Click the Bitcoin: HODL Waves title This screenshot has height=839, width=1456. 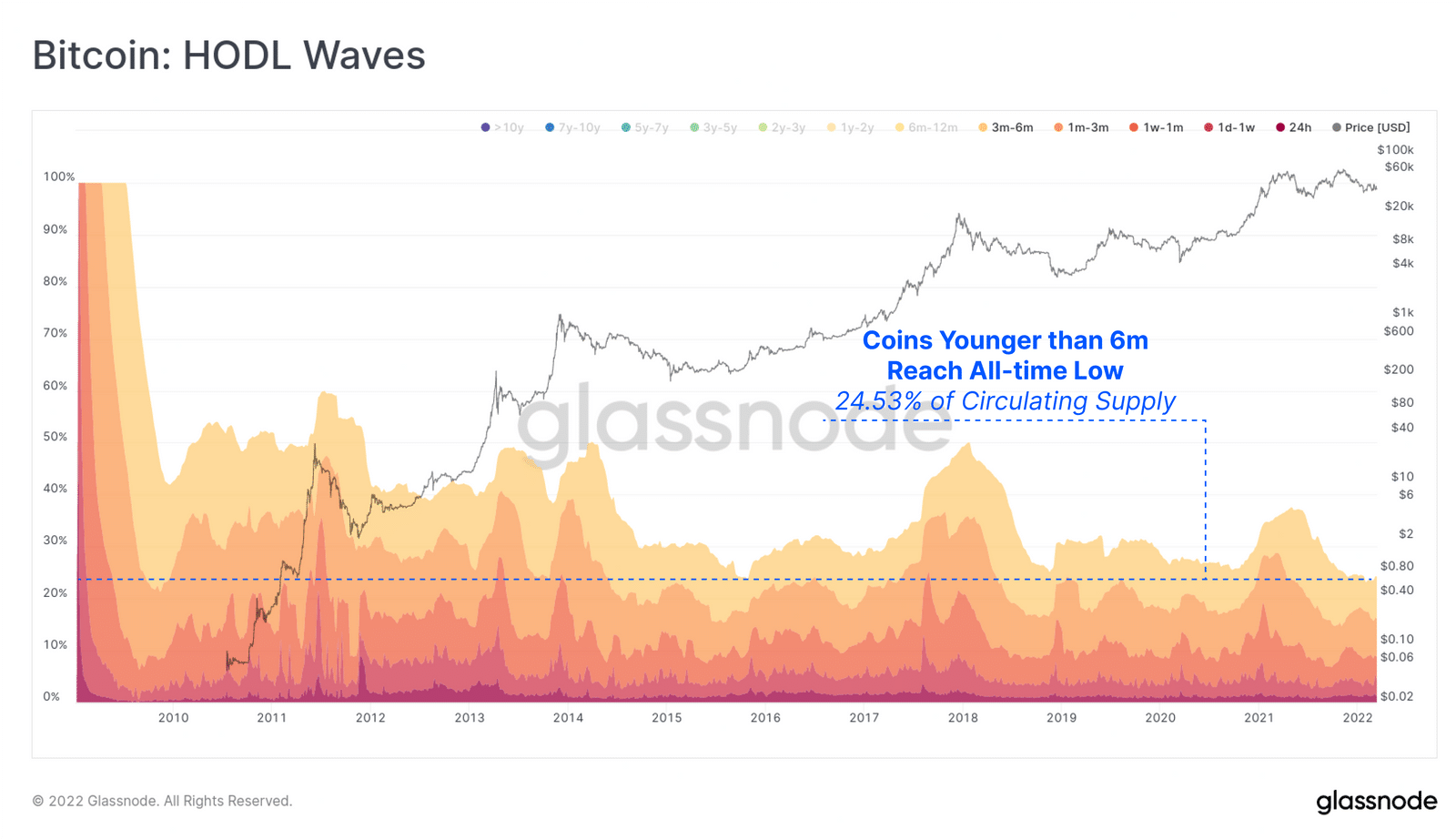[229, 56]
